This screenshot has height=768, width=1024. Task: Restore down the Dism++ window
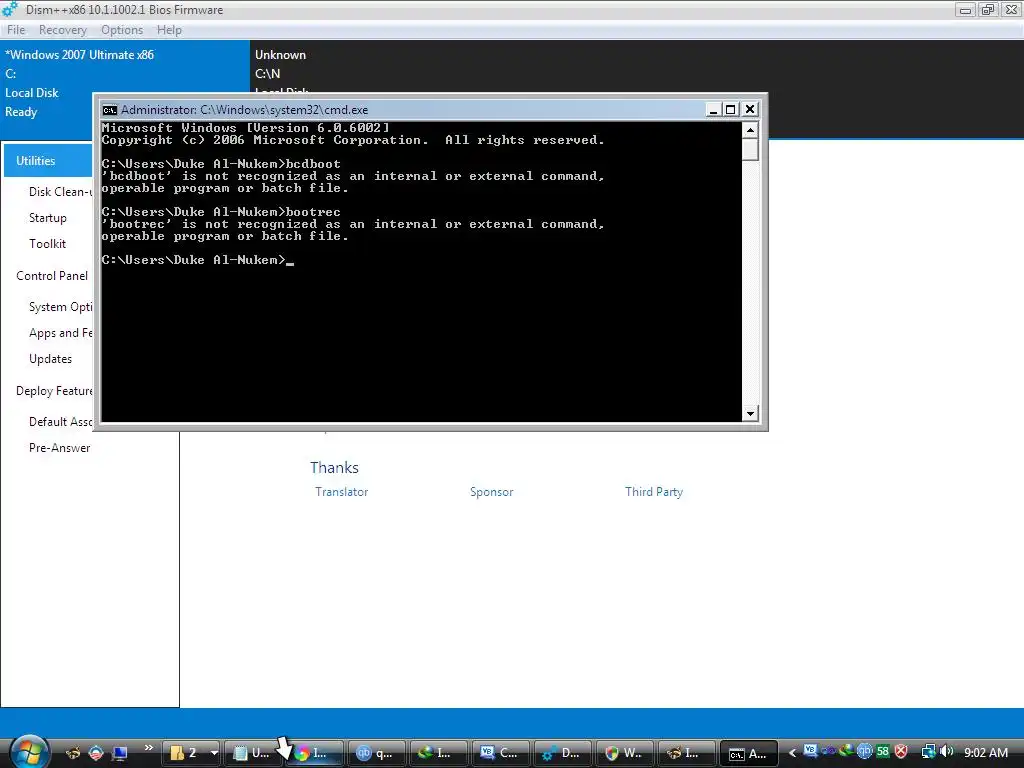pos(988,9)
